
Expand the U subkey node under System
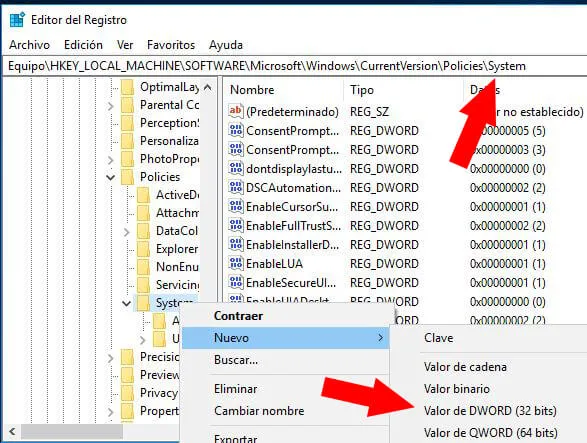click(143, 340)
